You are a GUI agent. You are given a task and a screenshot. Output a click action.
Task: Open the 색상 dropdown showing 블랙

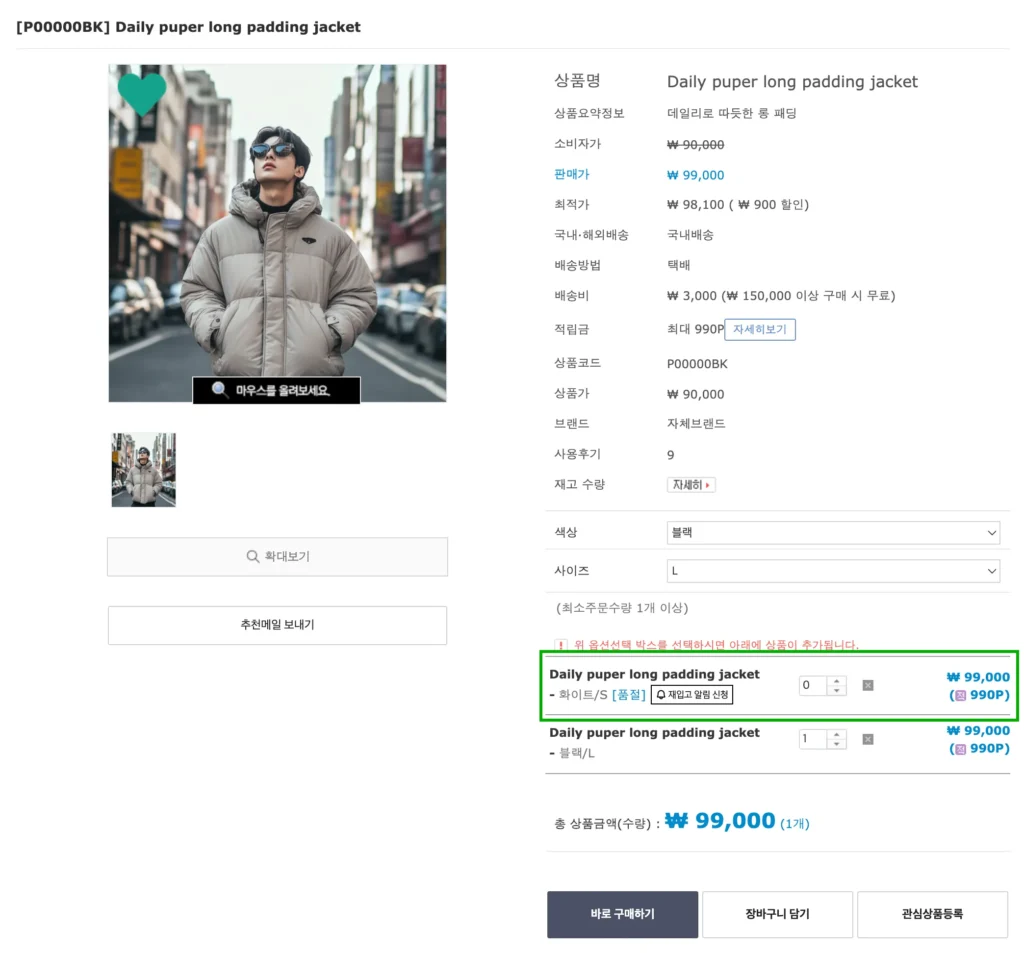(833, 532)
